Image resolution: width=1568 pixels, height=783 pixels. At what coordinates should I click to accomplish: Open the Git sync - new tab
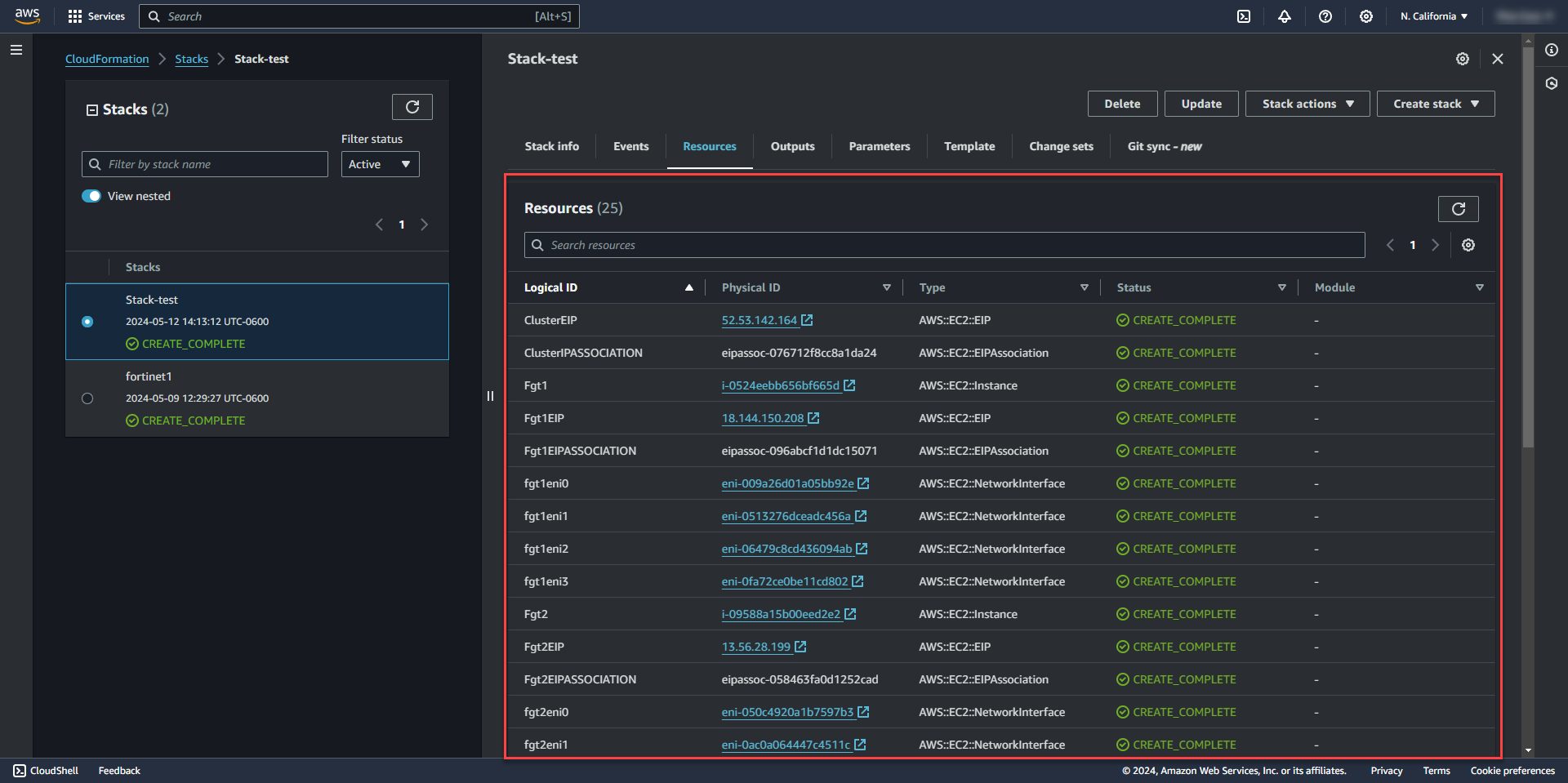1165,146
